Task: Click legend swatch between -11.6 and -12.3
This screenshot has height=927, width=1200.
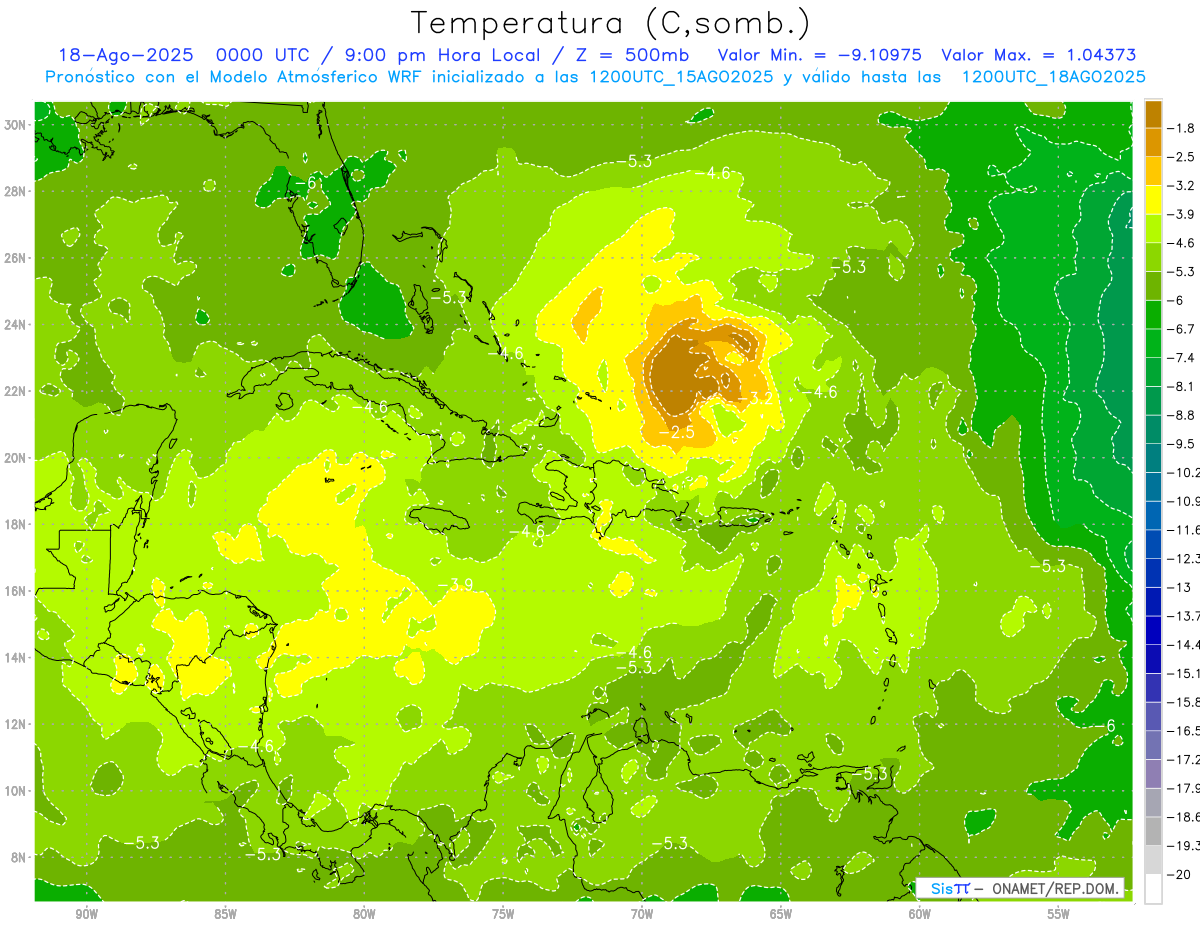Action: [1153, 545]
